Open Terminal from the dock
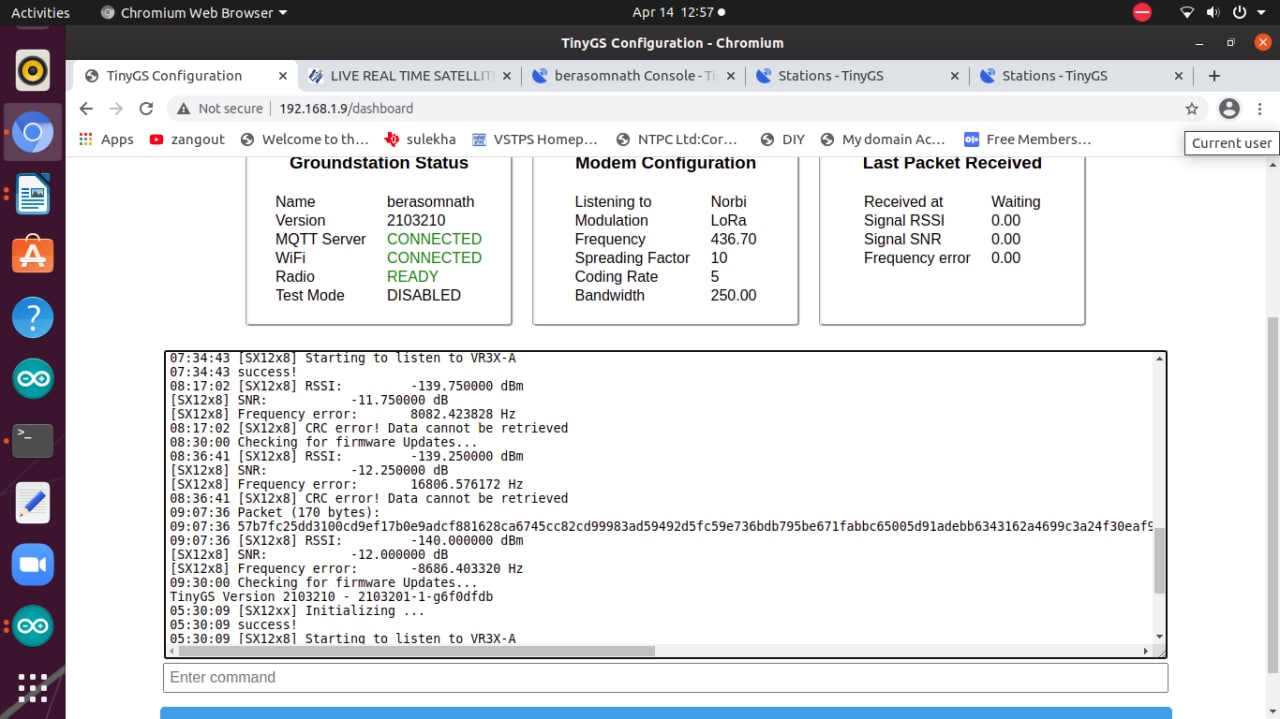The width and height of the screenshot is (1280, 719). click(x=32, y=440)
